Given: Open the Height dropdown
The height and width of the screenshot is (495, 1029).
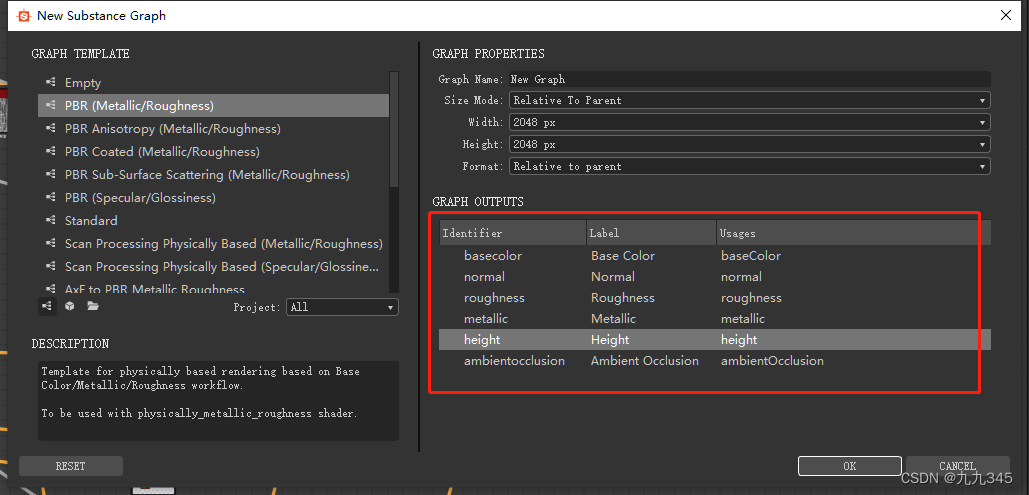Looking at the screenshot, I should click(x=749, y=144).
